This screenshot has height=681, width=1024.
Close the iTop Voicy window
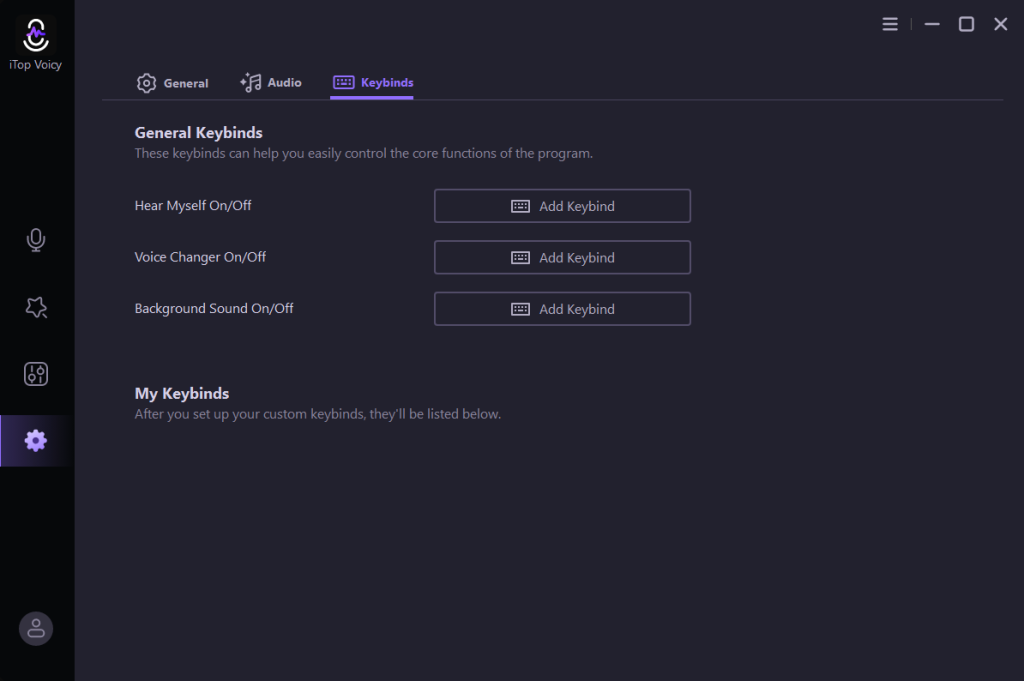[1000, 24]
